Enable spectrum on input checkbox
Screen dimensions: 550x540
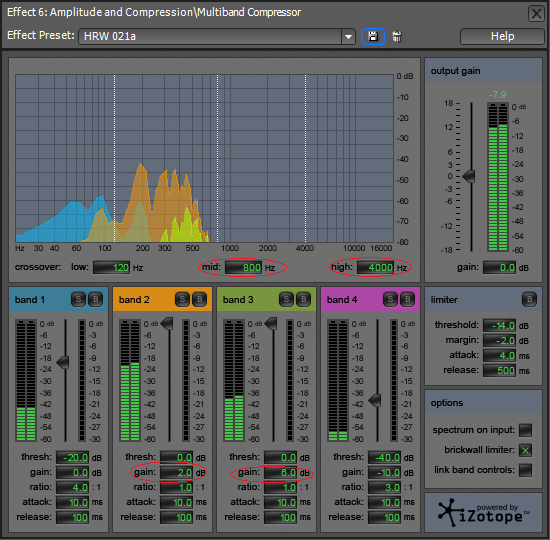coord(525,430)
